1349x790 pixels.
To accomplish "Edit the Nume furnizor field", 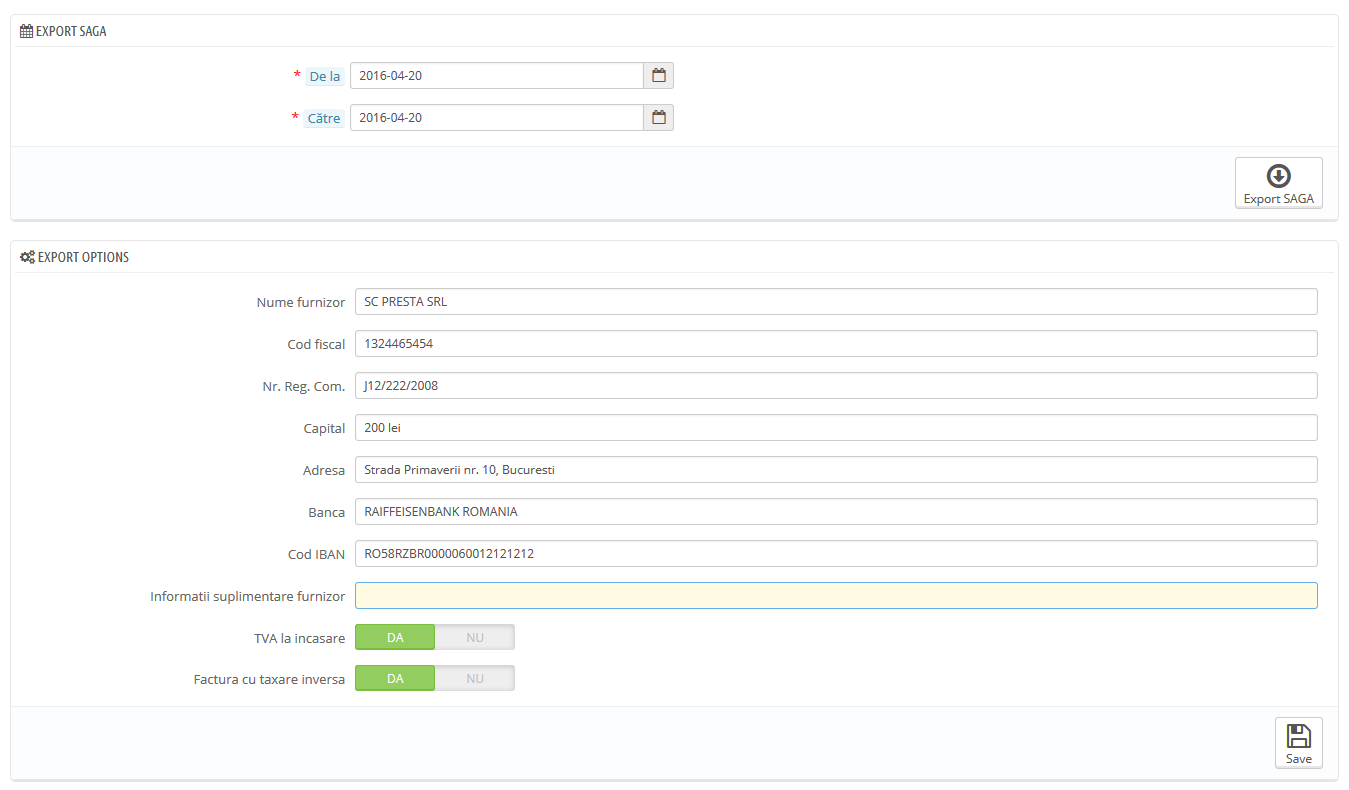I will click(x=836, y=302).
